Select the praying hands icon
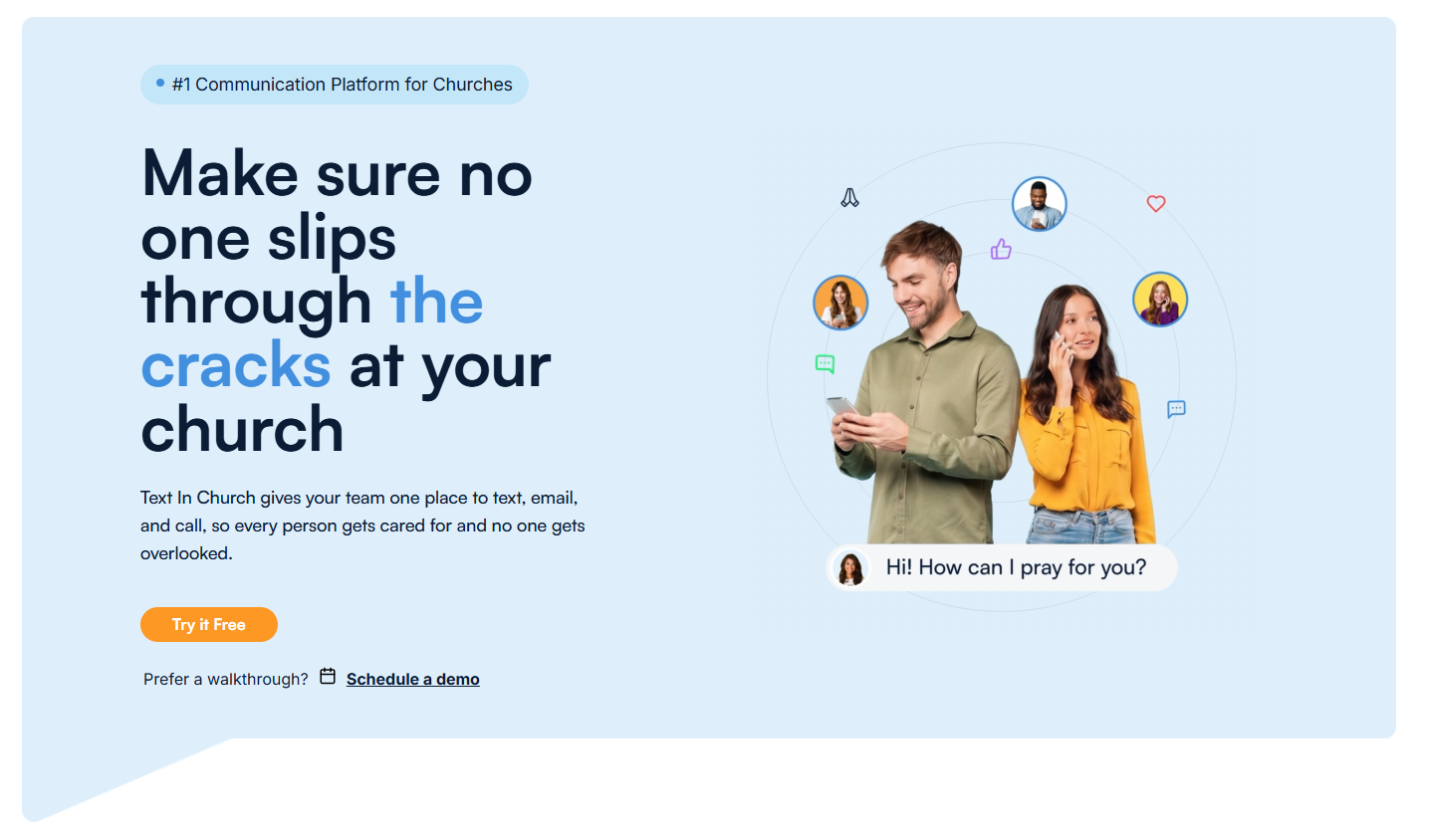Viewport: 1429px width, 840px height. pyautogui.click(x=849, y=198)
